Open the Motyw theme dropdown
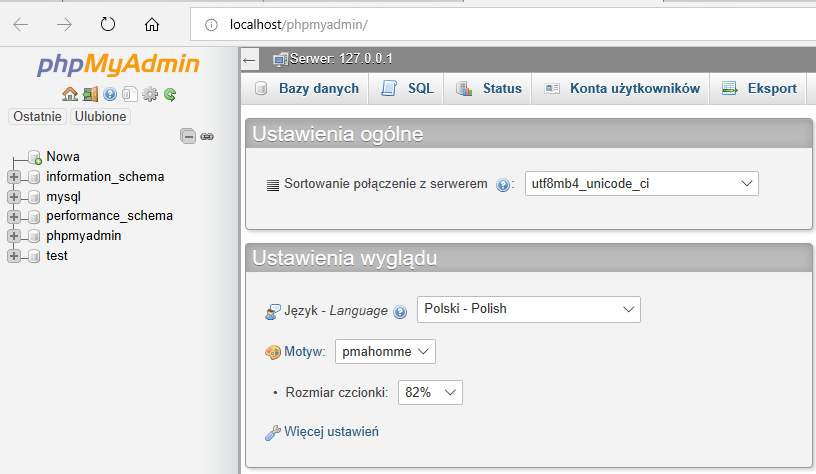The image size is (816, 474). 385,352
